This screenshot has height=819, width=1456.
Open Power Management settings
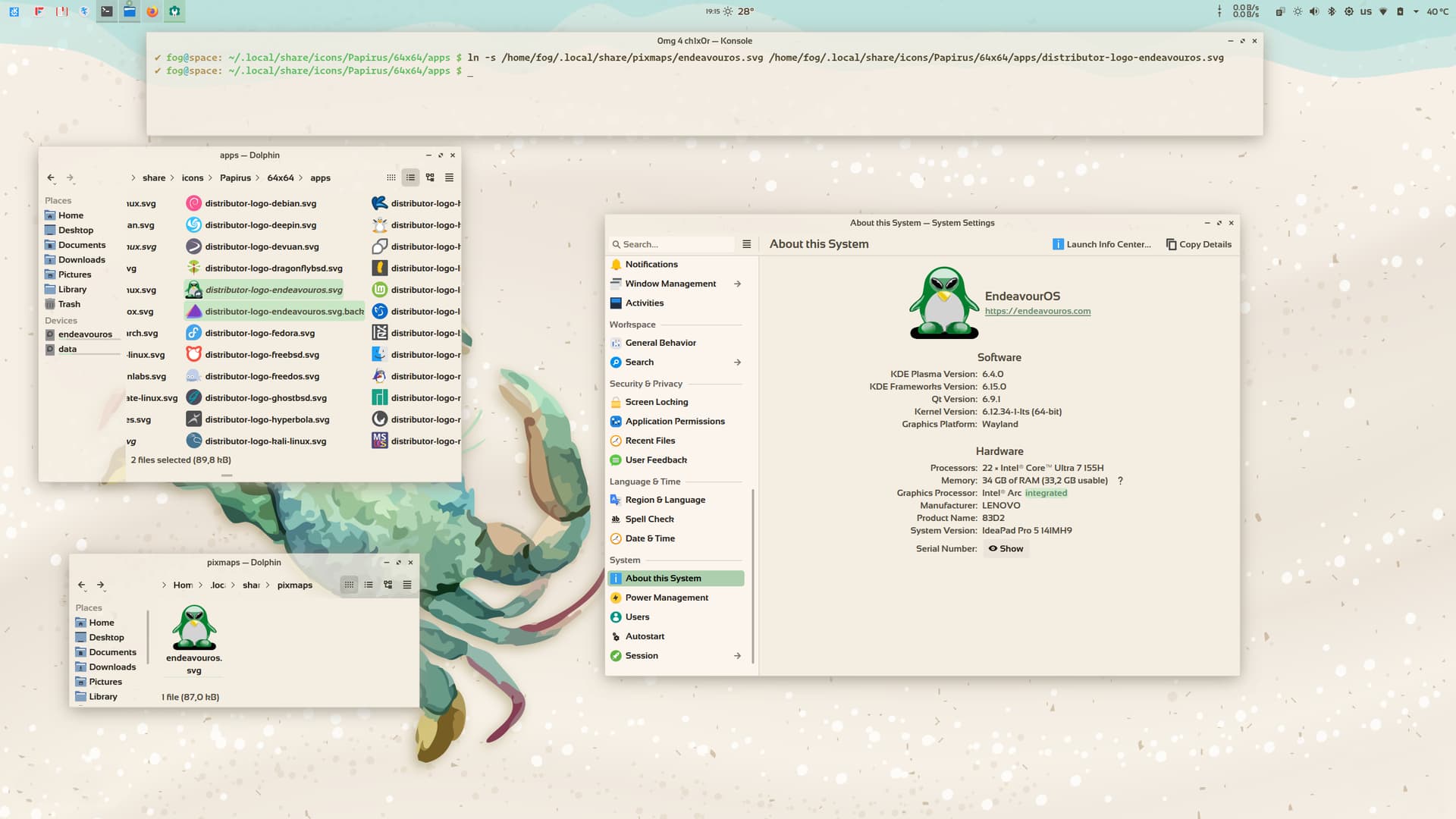(x=666, y=598)
